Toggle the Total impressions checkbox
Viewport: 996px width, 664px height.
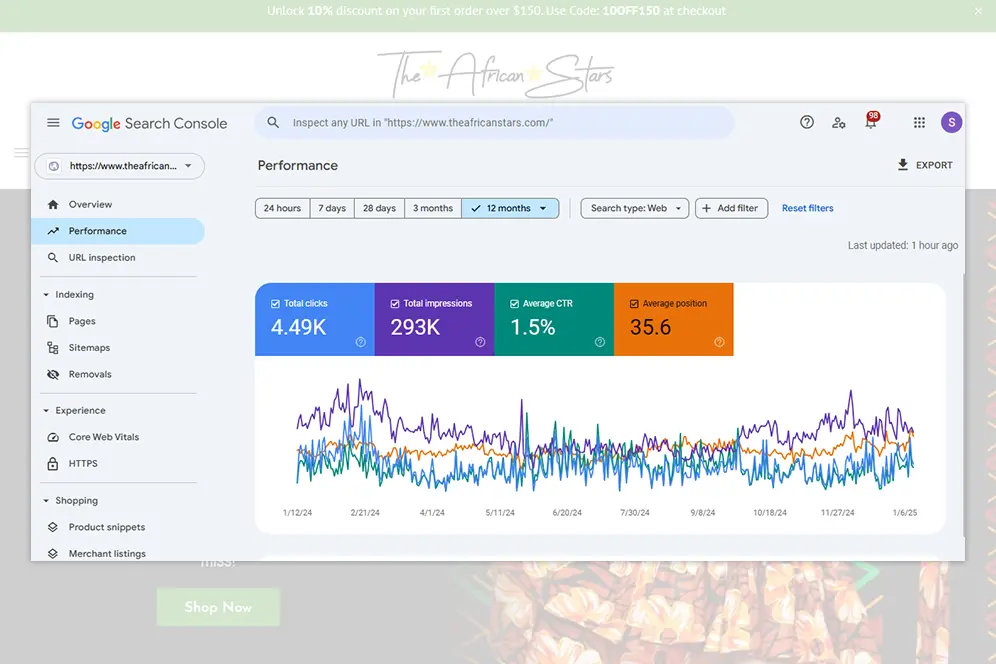395,303
